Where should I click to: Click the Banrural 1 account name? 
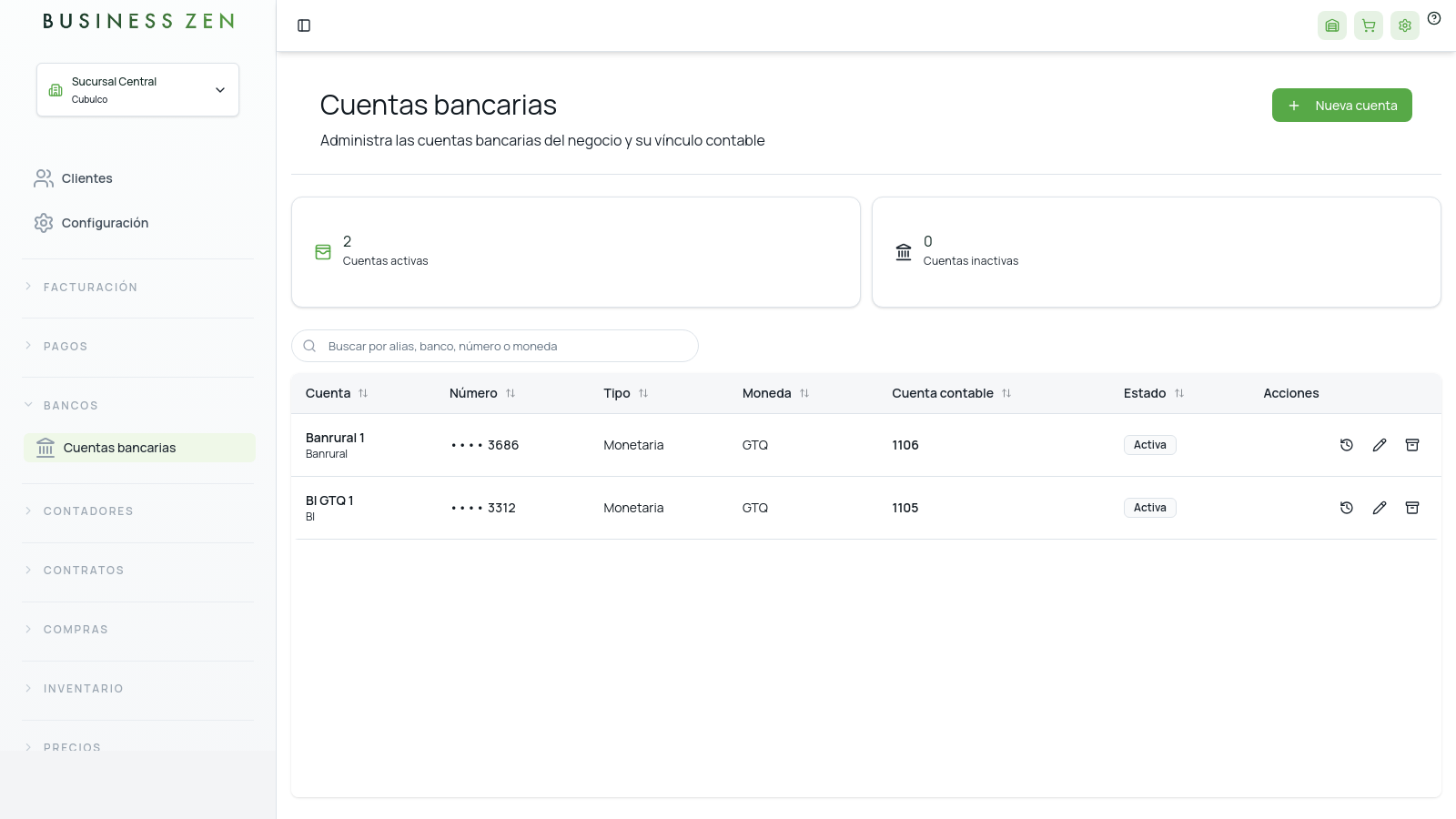[x=335, y=438]
